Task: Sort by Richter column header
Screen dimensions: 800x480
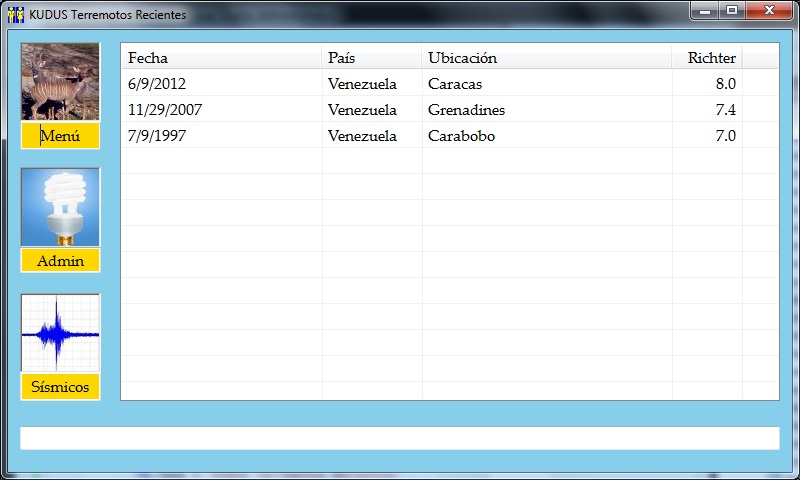Action: tap(708, 58)
